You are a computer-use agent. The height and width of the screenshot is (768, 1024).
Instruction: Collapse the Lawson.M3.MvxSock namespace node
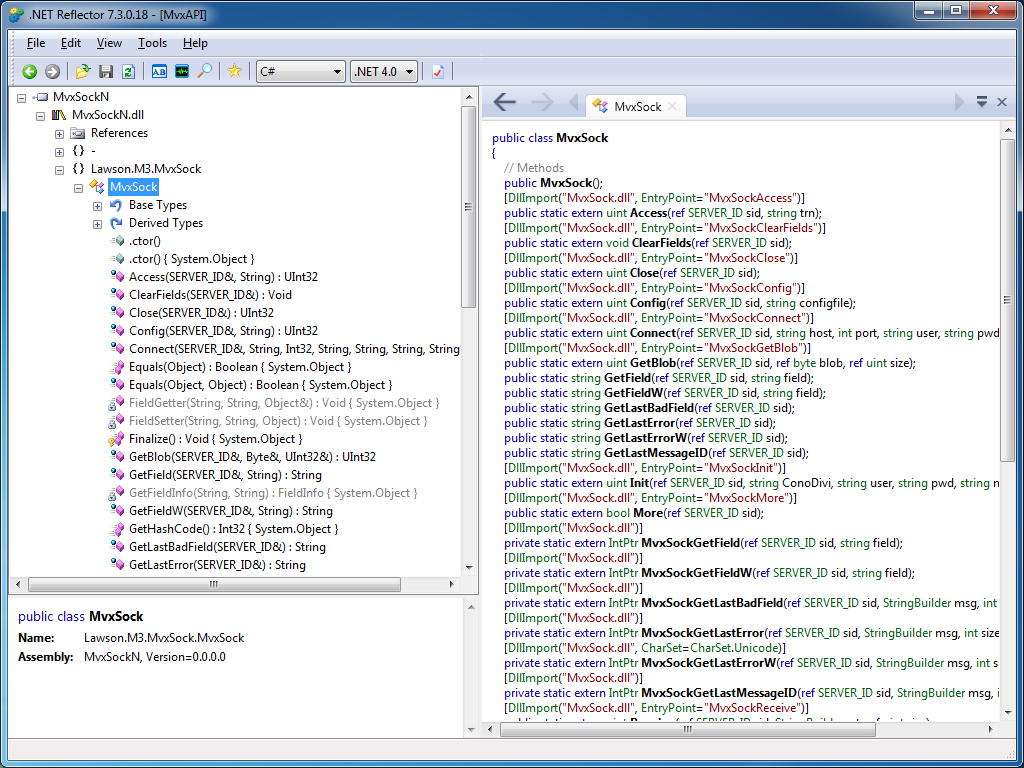tap(60, 170)
